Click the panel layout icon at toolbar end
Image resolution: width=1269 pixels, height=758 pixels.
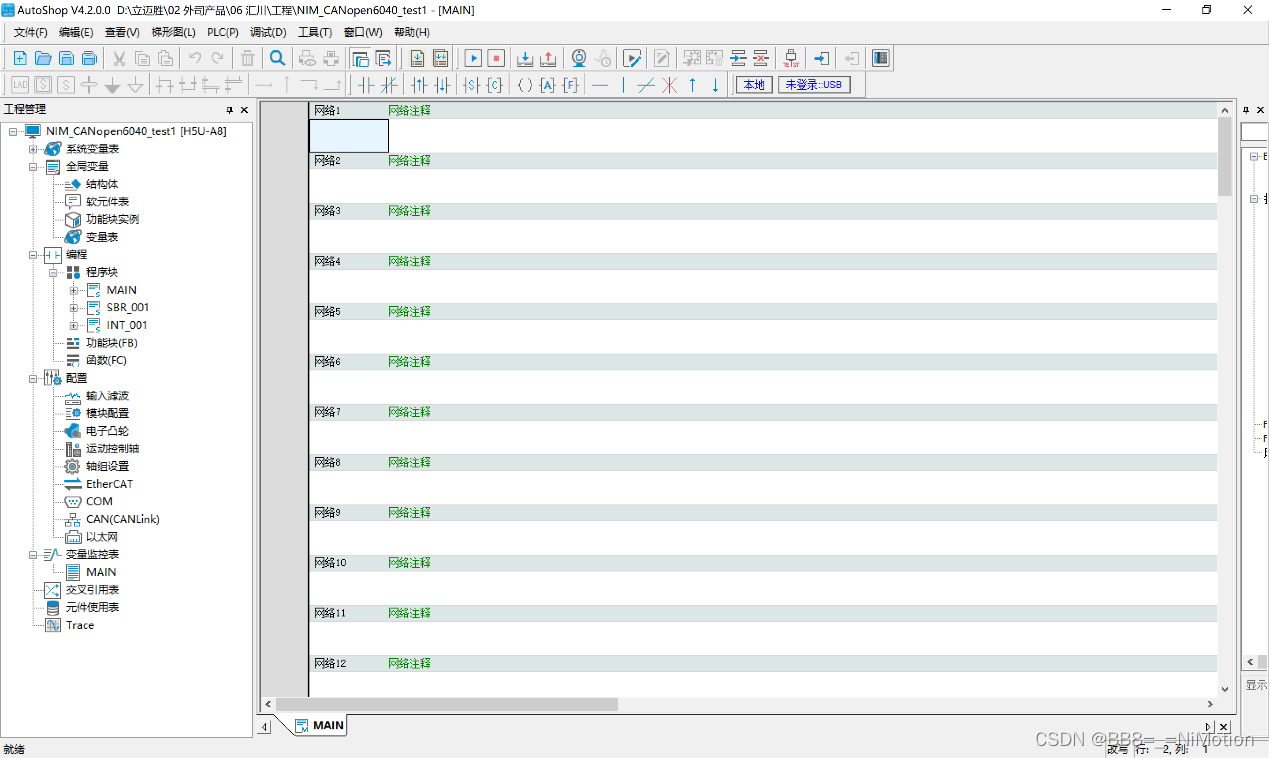click(880, 58)
